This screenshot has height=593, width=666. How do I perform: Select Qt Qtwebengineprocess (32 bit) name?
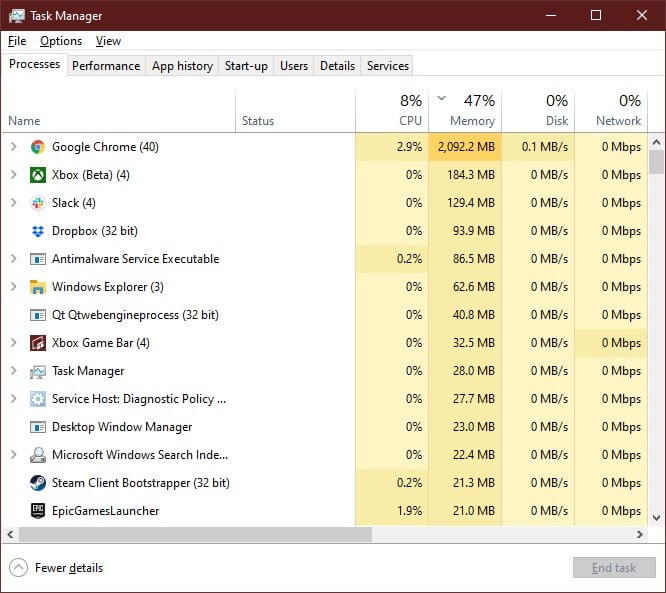point(135,315)
